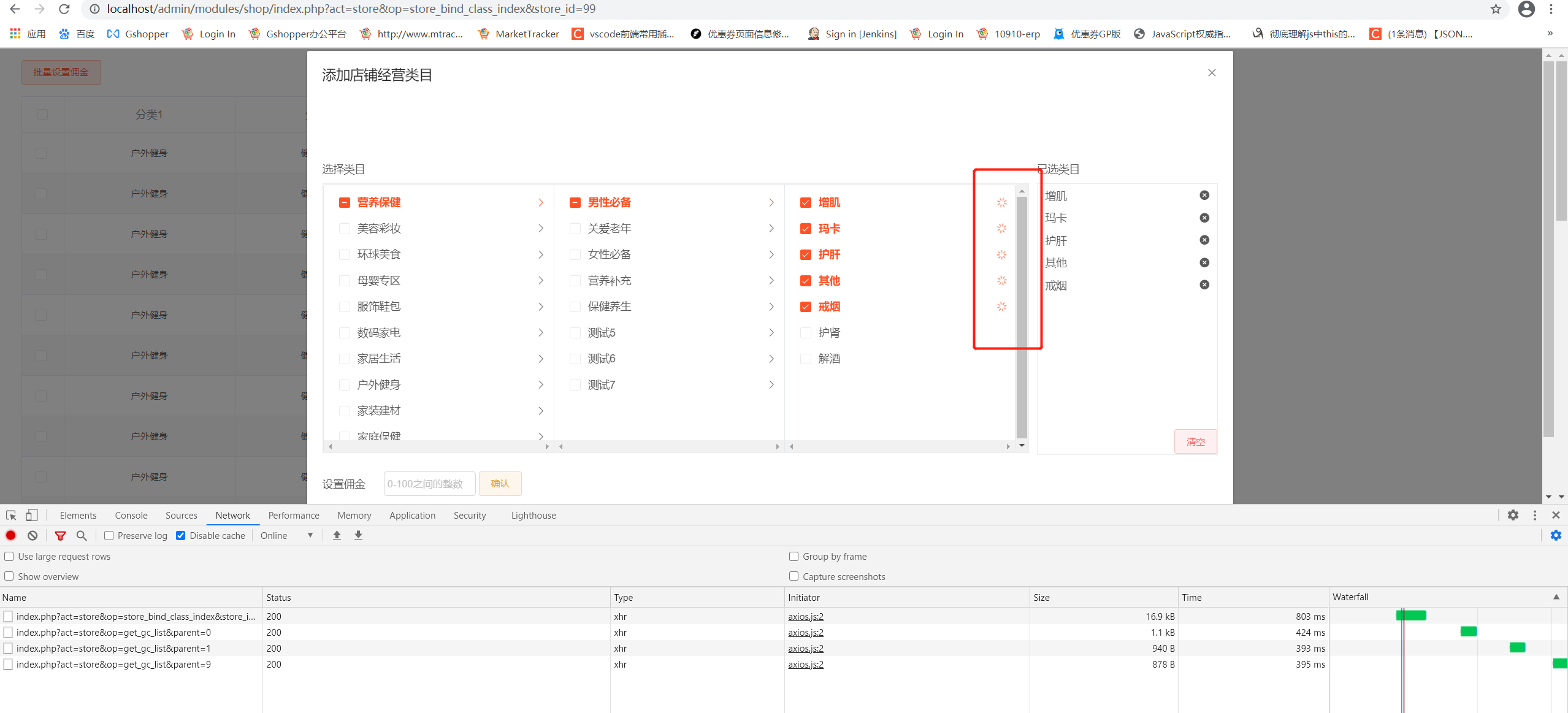1568x713 pixels.
Task: Click the browser reload page icon
Action: click(x=64, y=9)
